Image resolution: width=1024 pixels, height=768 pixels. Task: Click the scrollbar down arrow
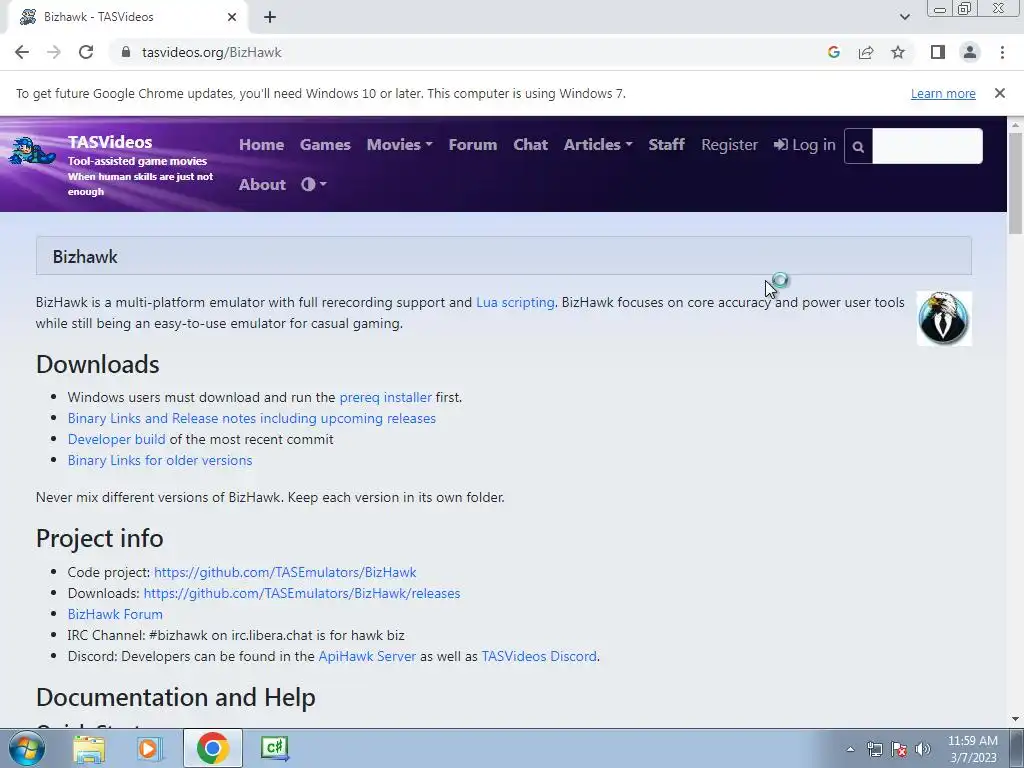click(1016, 719)
